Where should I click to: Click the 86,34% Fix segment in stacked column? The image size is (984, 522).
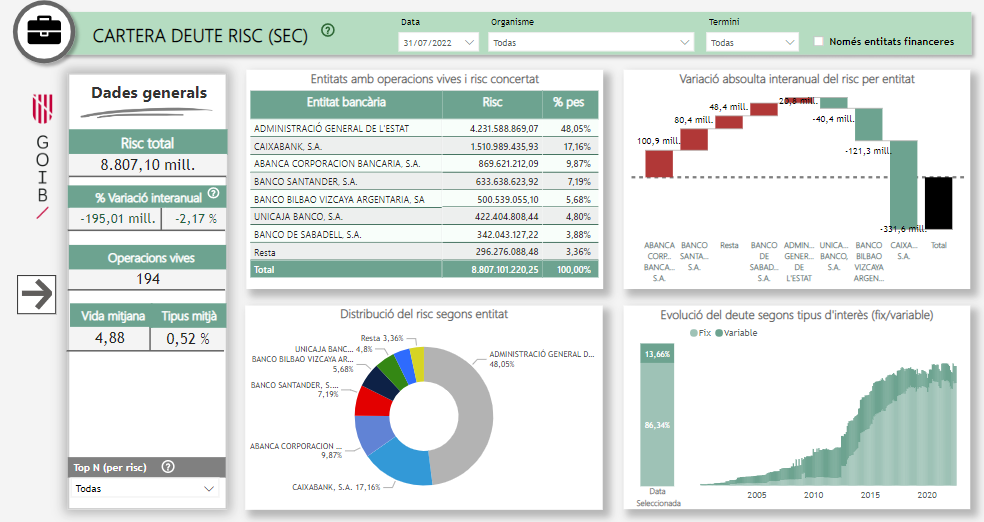pyautogui.click(x=657, y=425)
